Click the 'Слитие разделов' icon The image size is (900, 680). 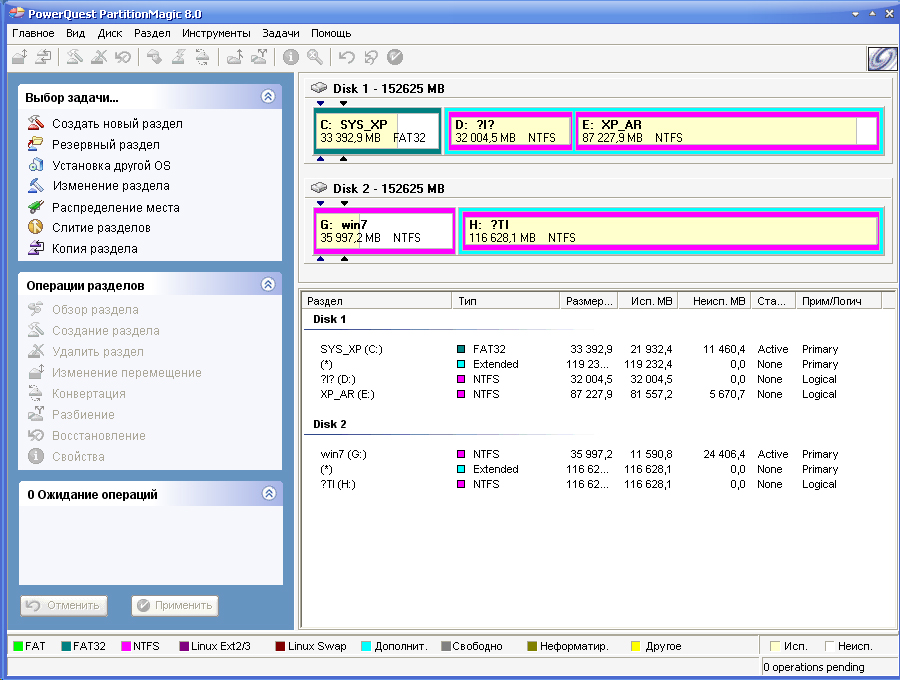(x=36, y=228)
